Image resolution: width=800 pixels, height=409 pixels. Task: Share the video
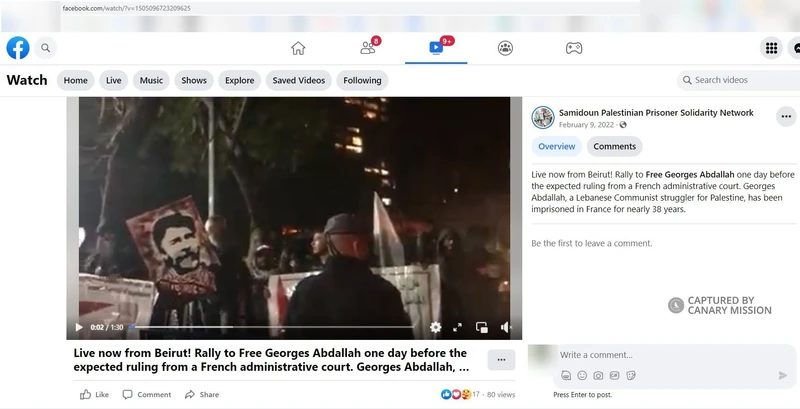tap(202, 394)
